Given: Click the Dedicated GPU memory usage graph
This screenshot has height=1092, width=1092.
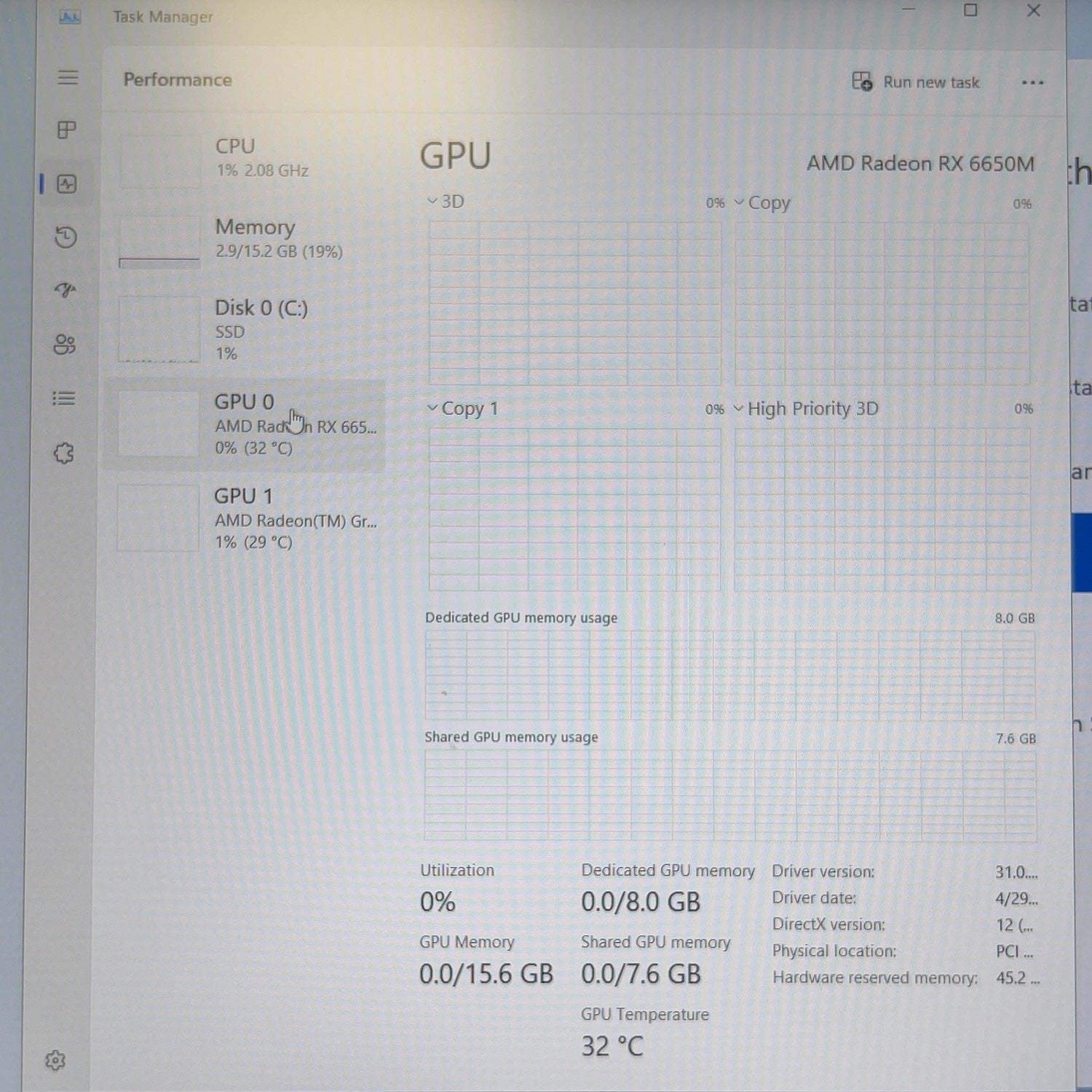Looking at the screenshot, I should point(729,676).
